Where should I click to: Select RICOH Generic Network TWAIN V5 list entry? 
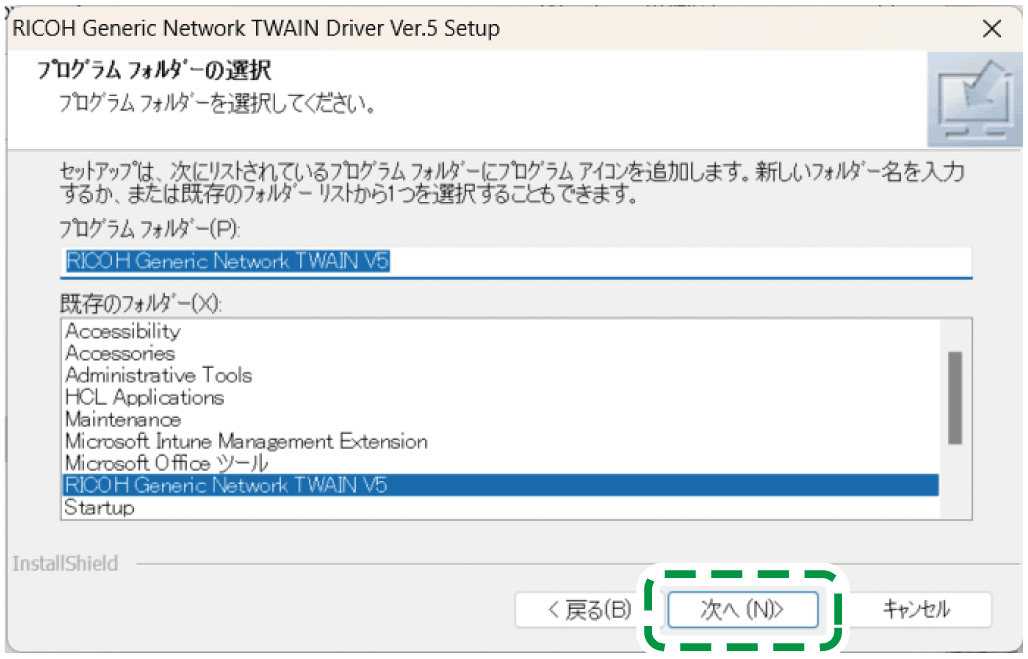[226, 485]
